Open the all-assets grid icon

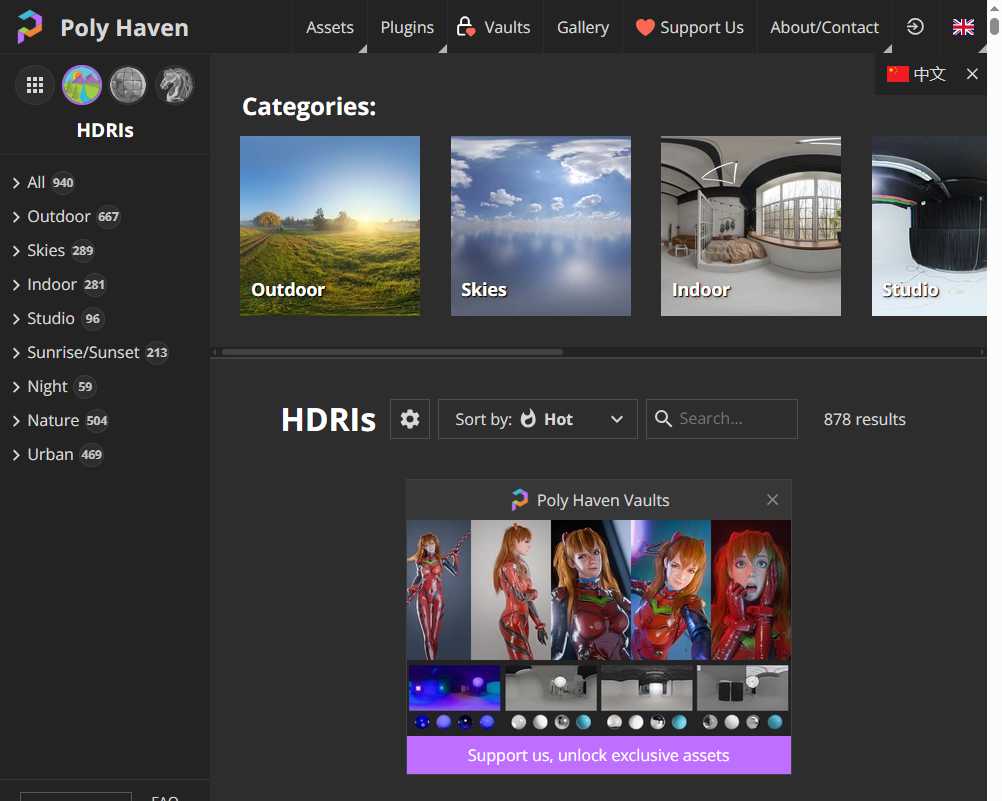35,85
